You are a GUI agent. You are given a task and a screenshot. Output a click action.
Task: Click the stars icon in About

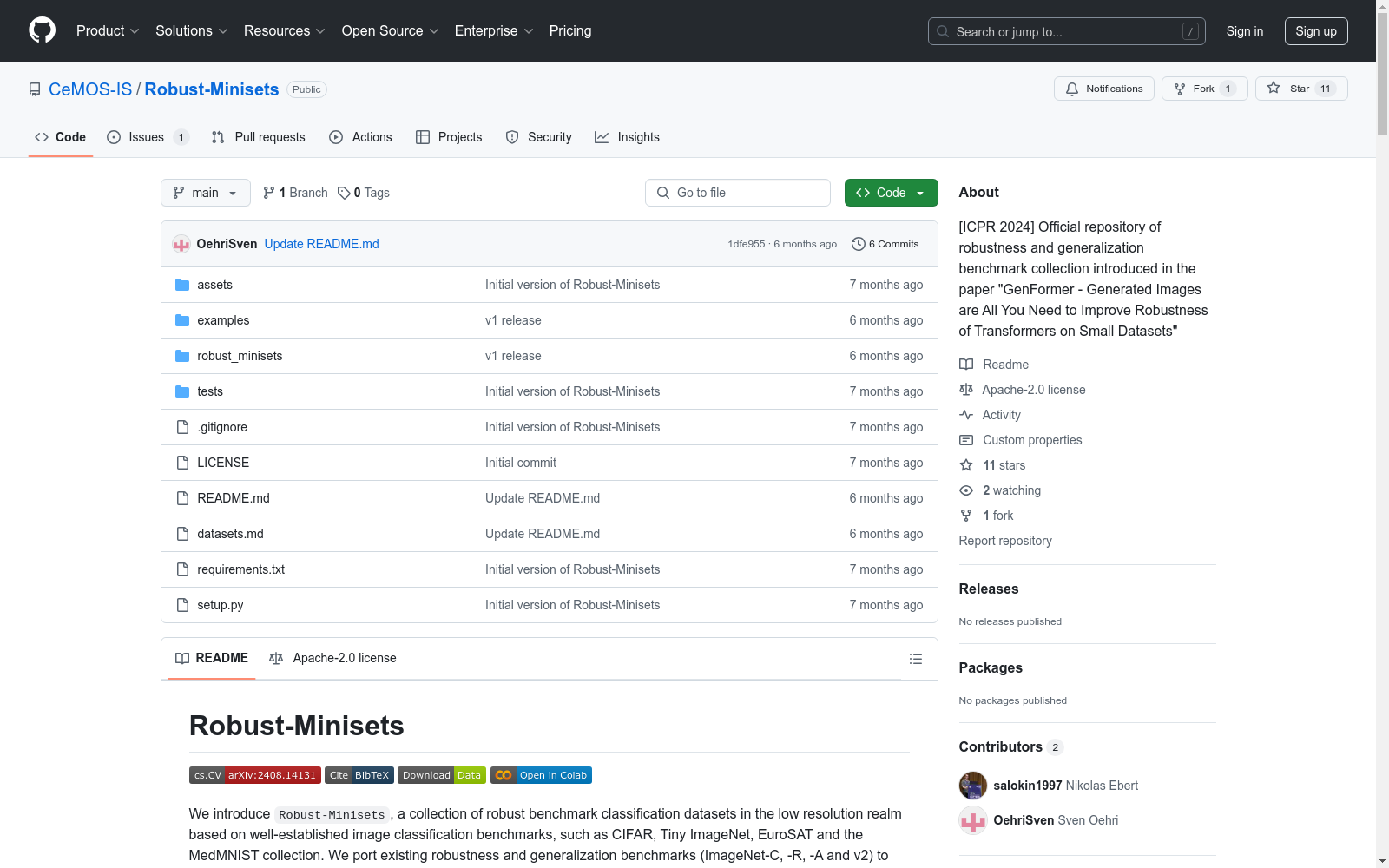(x=966, y=465)
